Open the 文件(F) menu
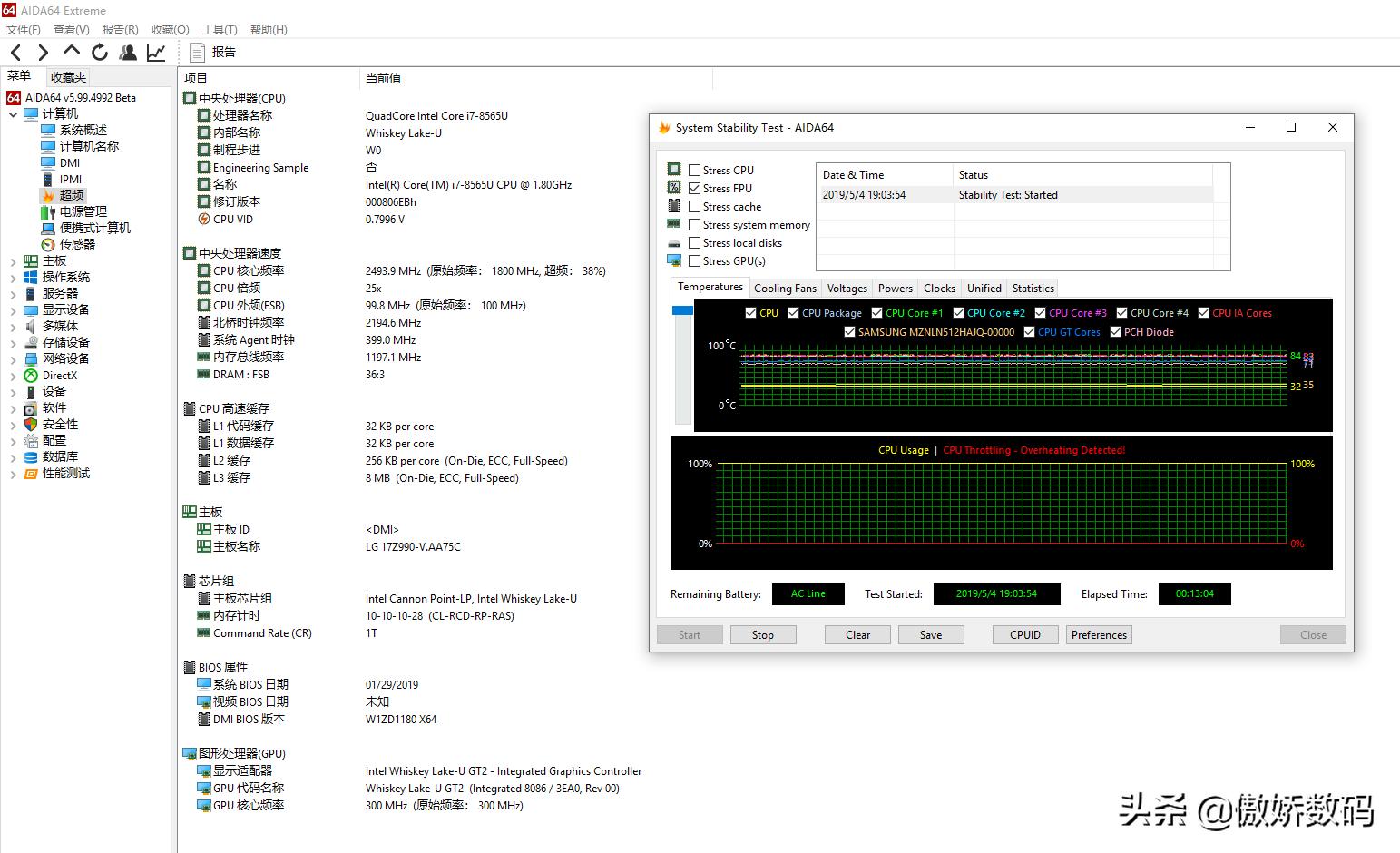The width and height of the screenshot is (1400, 853). click(x=24, y=30)
